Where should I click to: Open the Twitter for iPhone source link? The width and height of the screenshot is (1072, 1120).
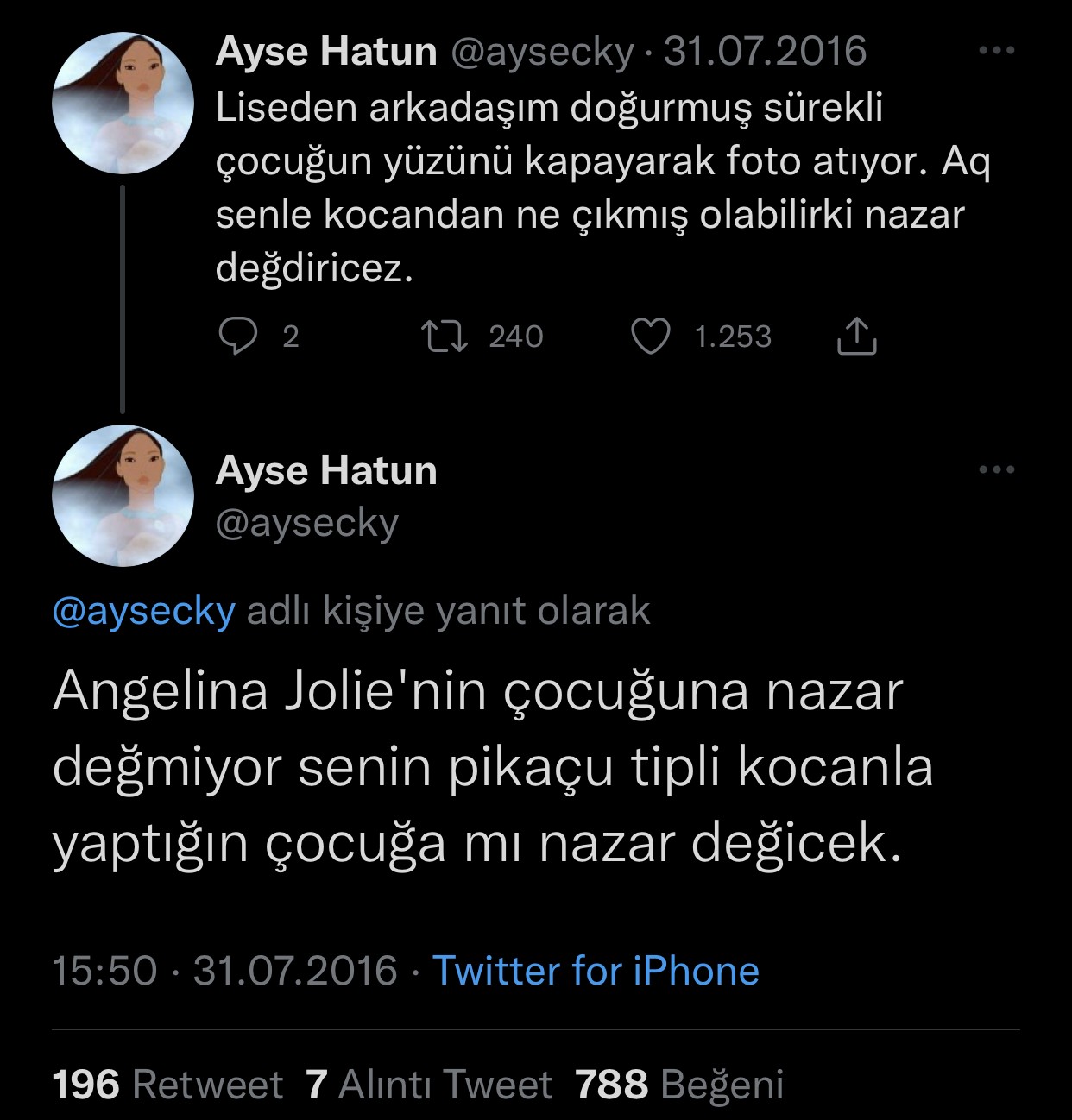(x=596, y=971)
